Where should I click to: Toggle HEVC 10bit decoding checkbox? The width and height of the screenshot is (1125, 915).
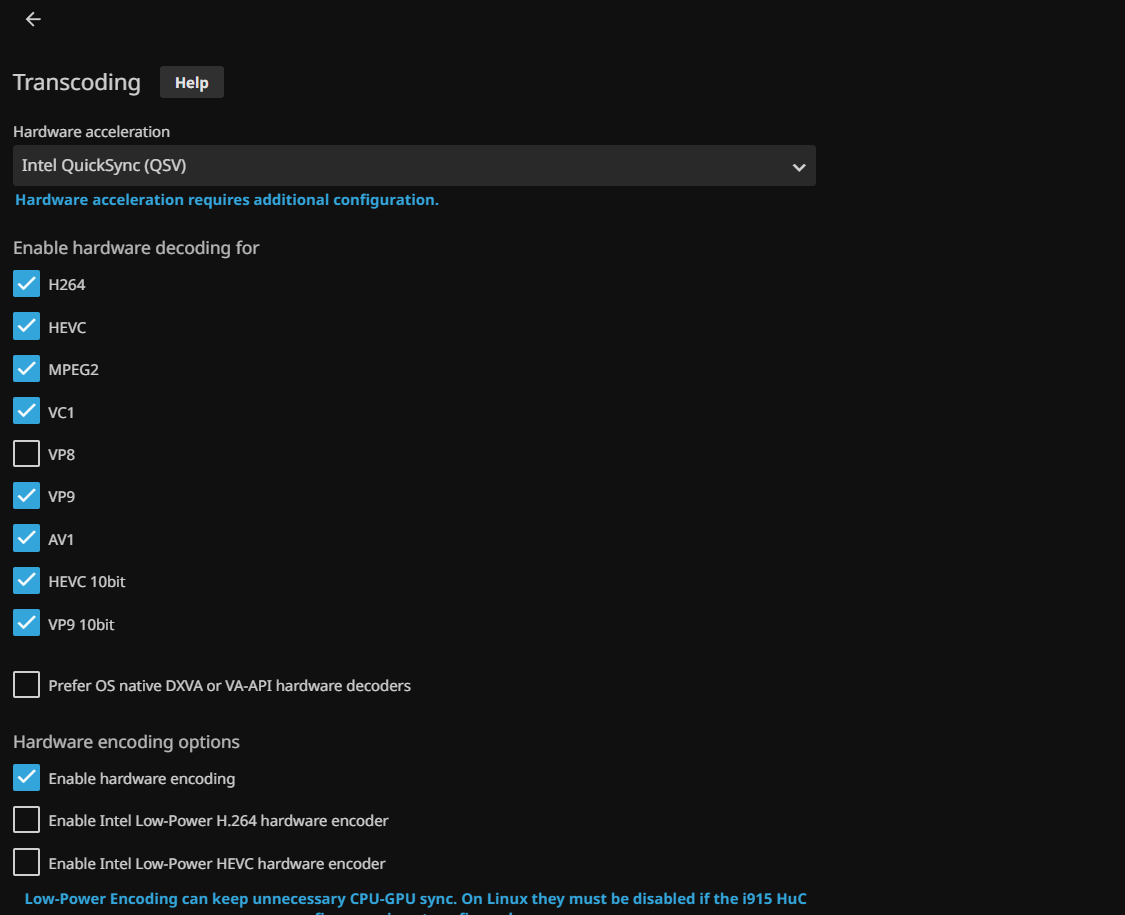27,581
